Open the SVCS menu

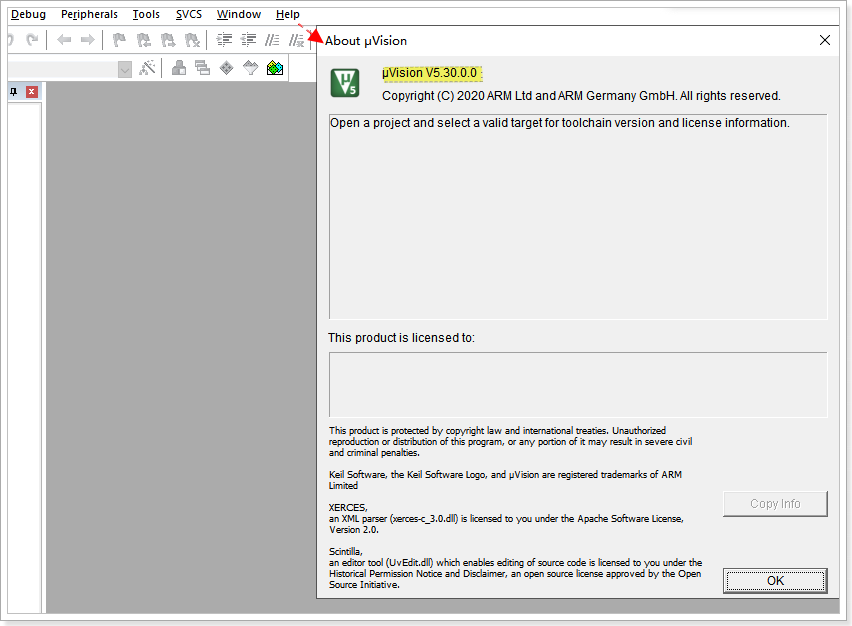(189, 14)
